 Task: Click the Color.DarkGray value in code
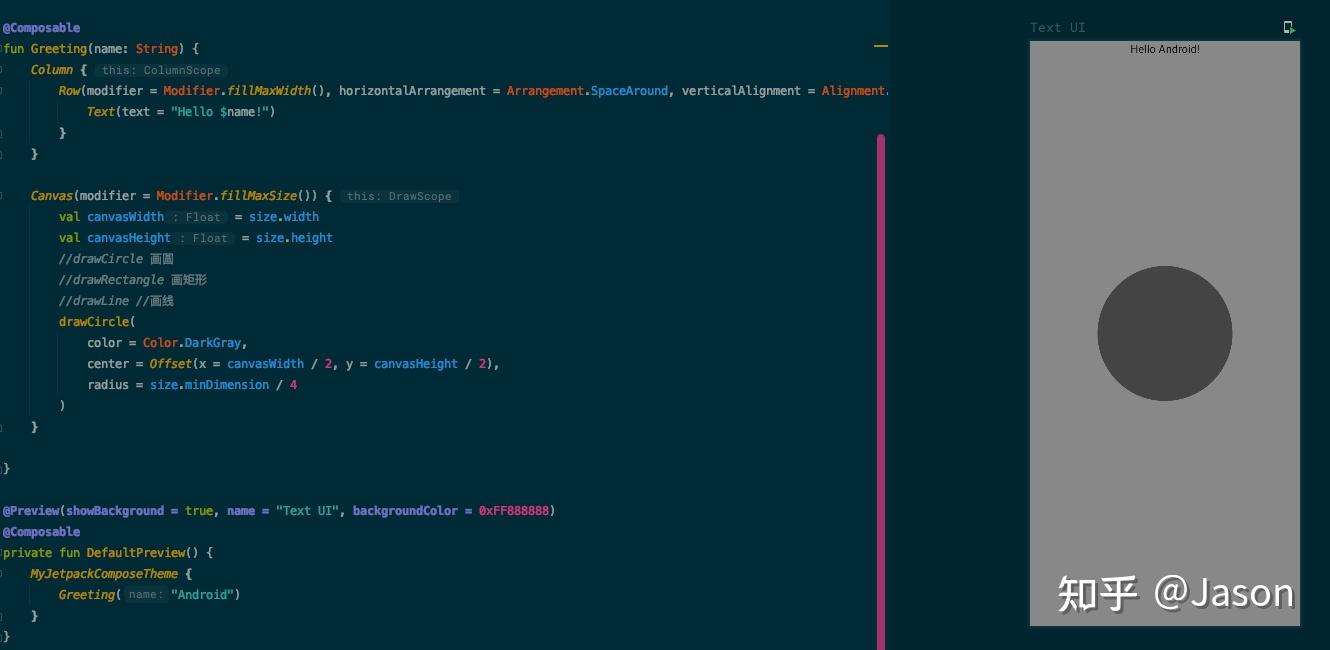coord(192,343)
